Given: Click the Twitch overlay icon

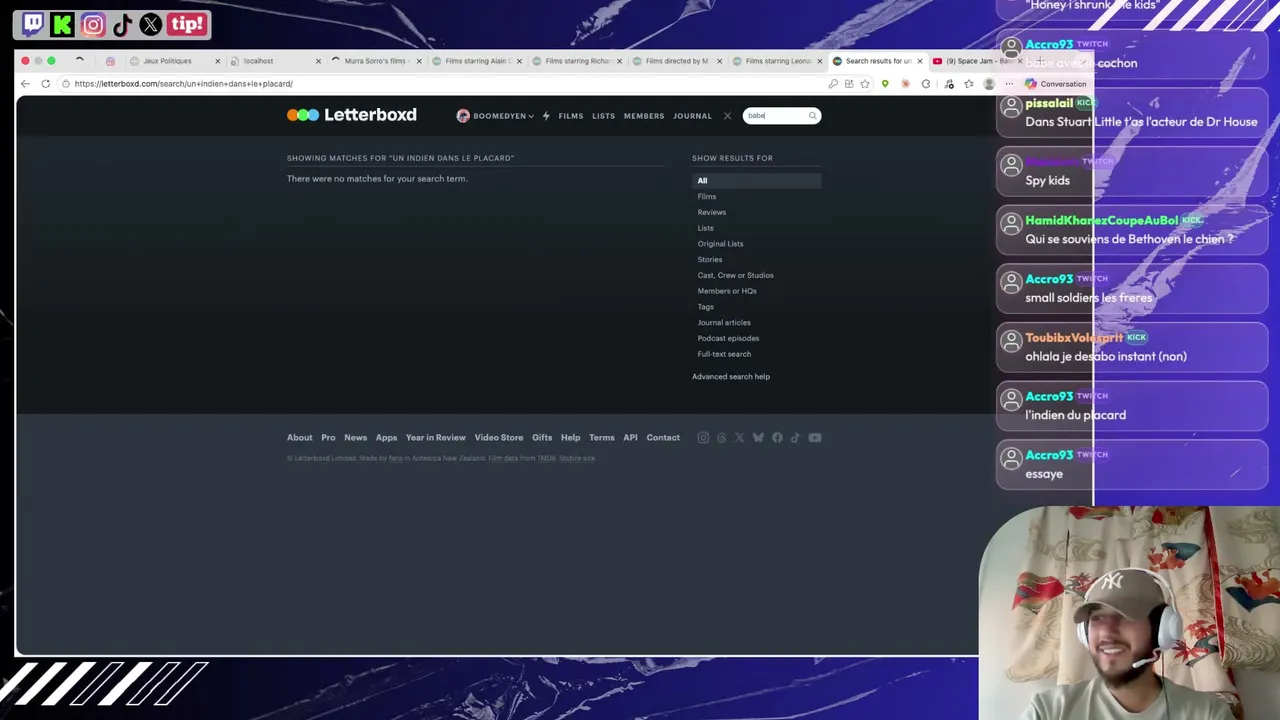Looking at the screenshot, I should coord(33,24).
